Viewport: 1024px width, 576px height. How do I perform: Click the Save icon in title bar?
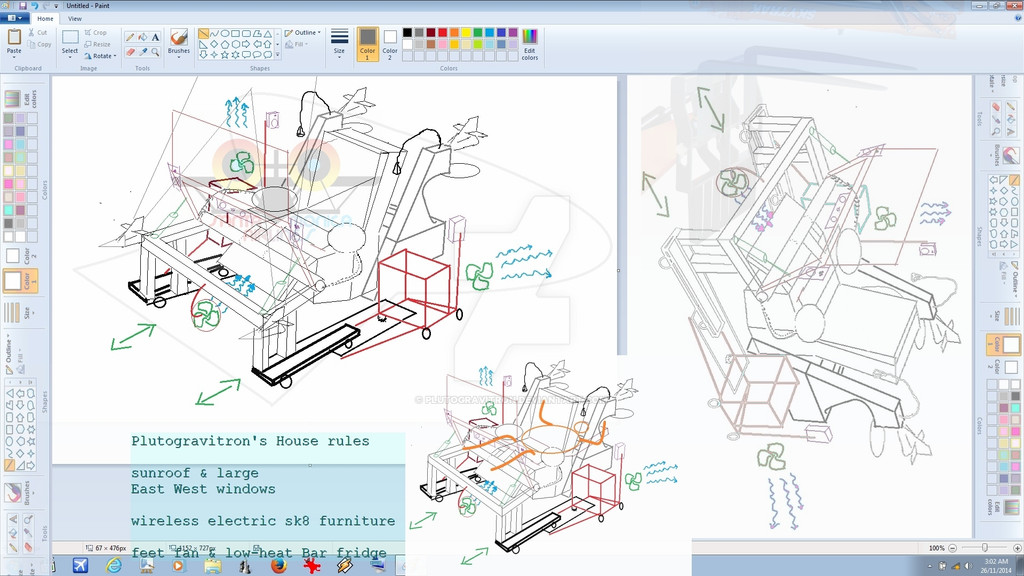23,6
